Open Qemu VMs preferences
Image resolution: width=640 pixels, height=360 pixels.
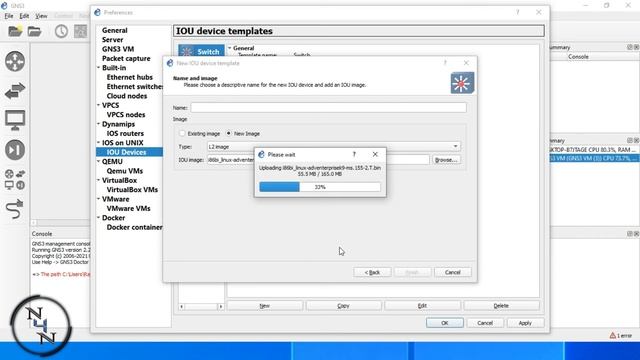tap(124, 171)
